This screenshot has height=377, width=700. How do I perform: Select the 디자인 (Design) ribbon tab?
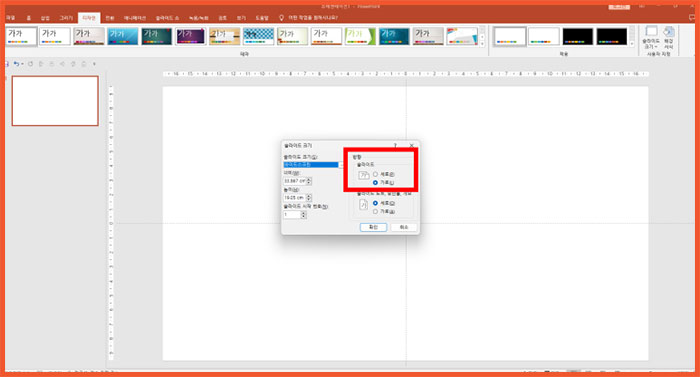click(x=89, y=18)
